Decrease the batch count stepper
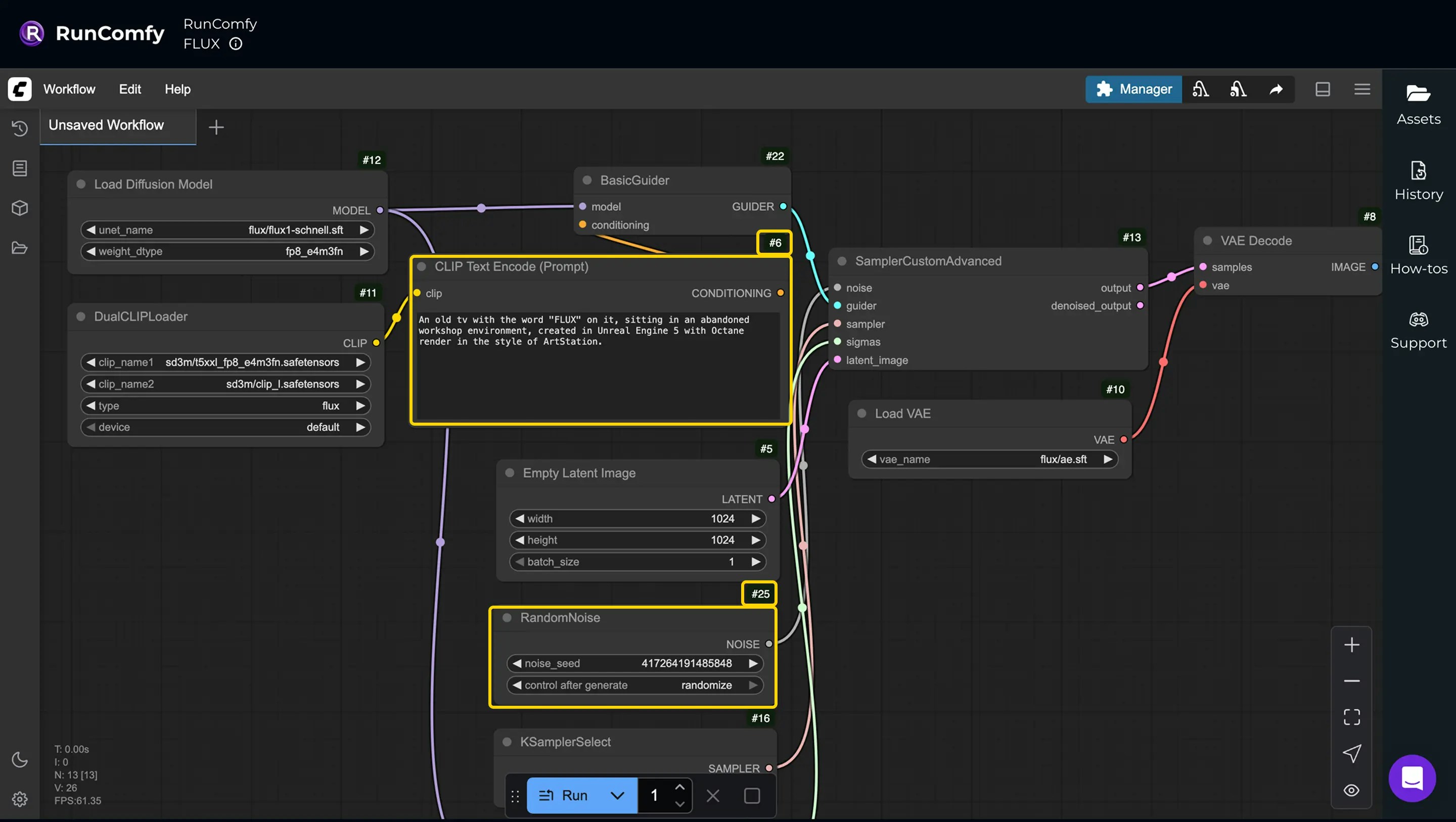 (680, 804)
